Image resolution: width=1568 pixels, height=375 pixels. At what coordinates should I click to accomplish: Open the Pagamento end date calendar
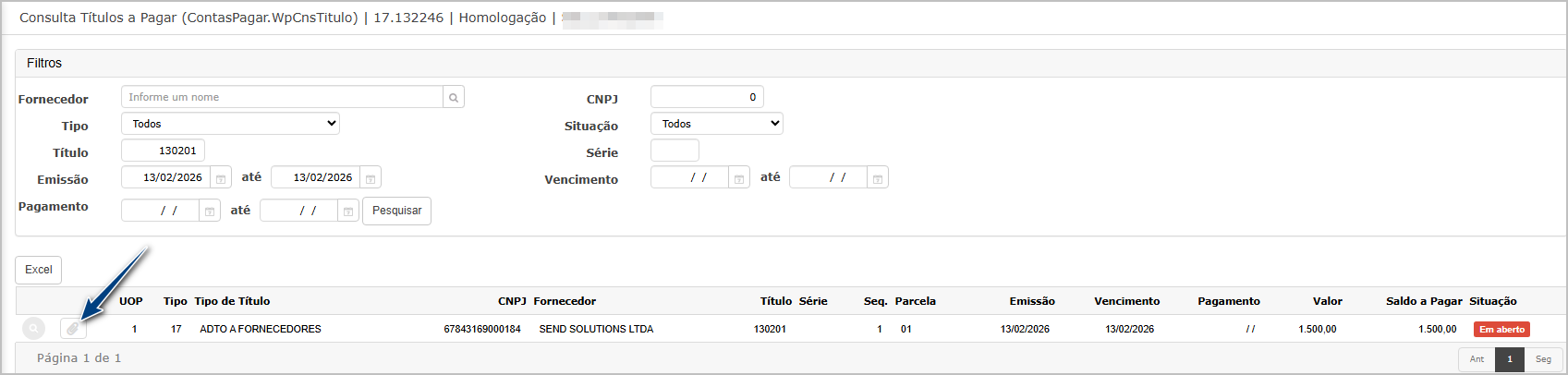348,212
